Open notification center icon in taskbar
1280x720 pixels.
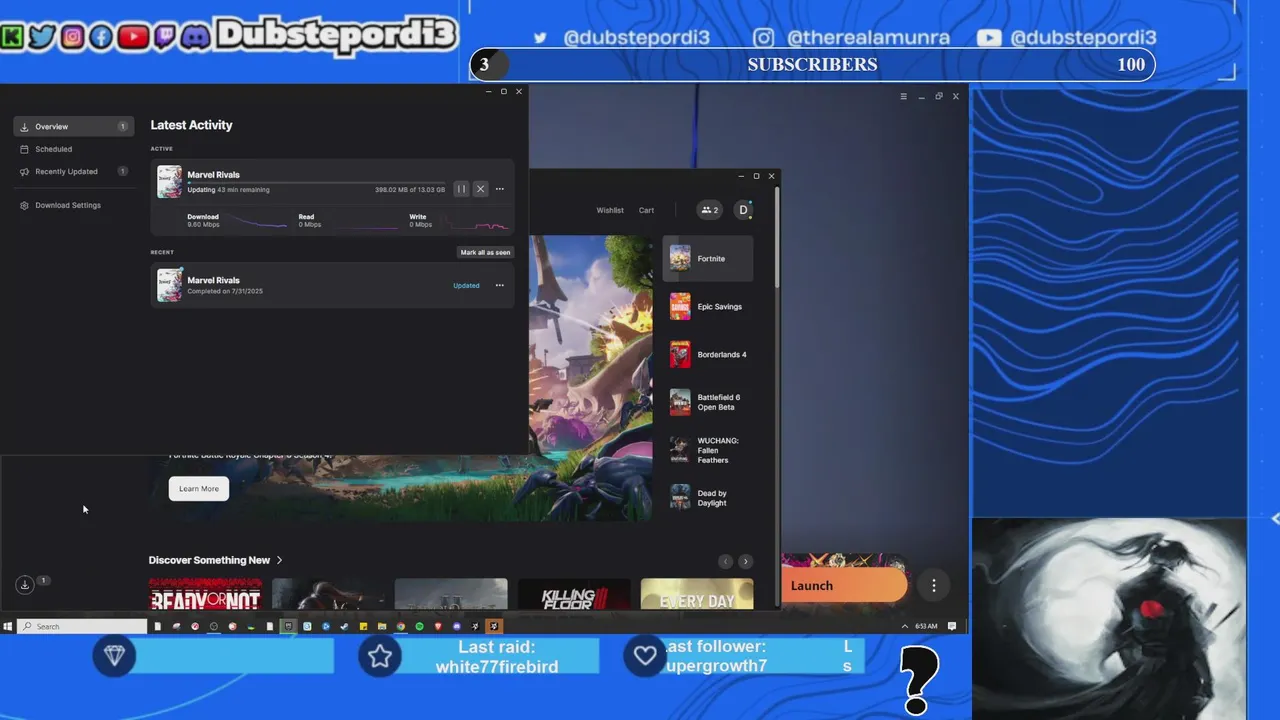pos(952,626)
